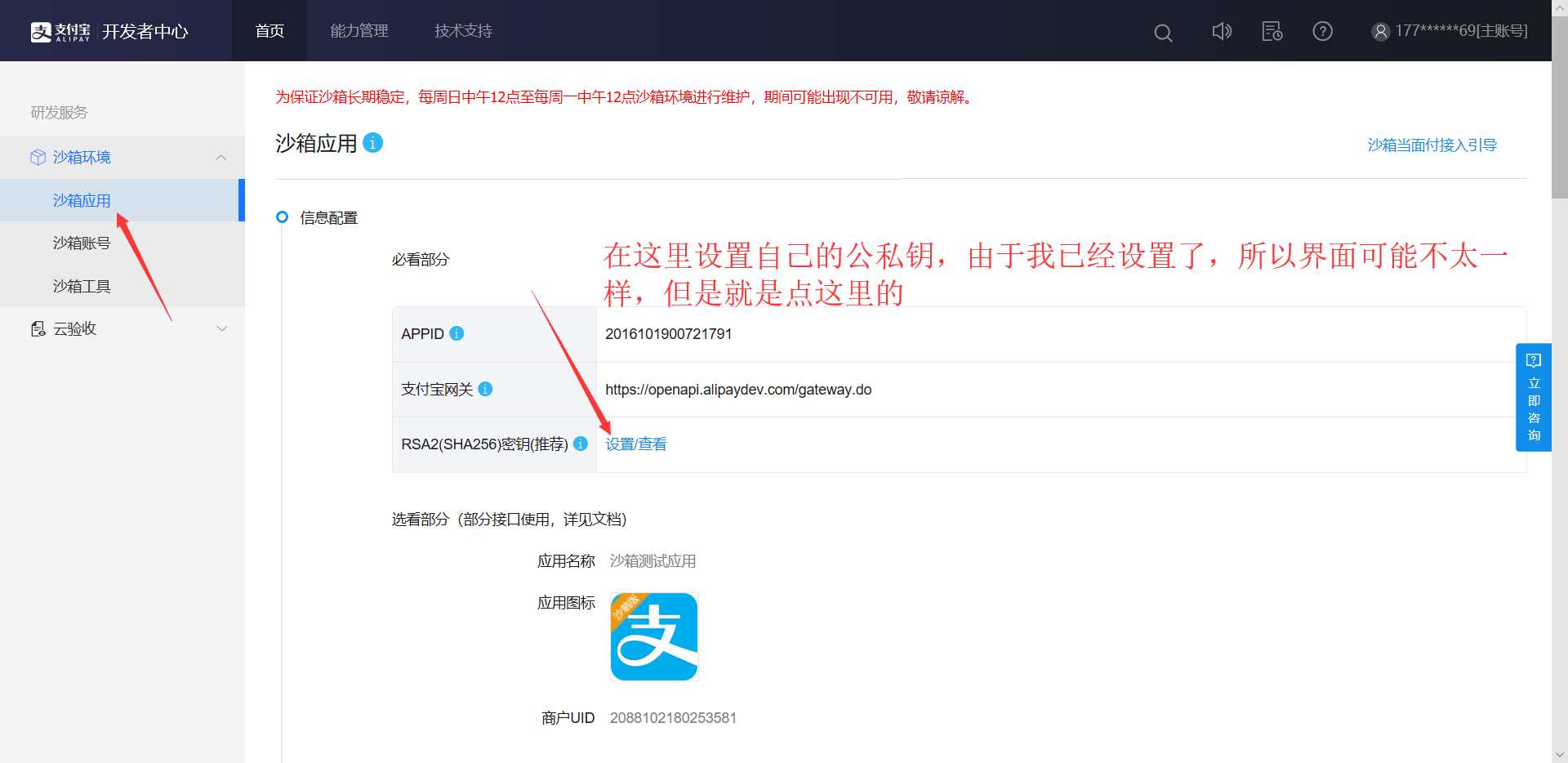Image resolution: width=1568 pixels, height=763 pixels.
Task: Click the info icon beside 支付宝网关
Action: pos(485,389)
